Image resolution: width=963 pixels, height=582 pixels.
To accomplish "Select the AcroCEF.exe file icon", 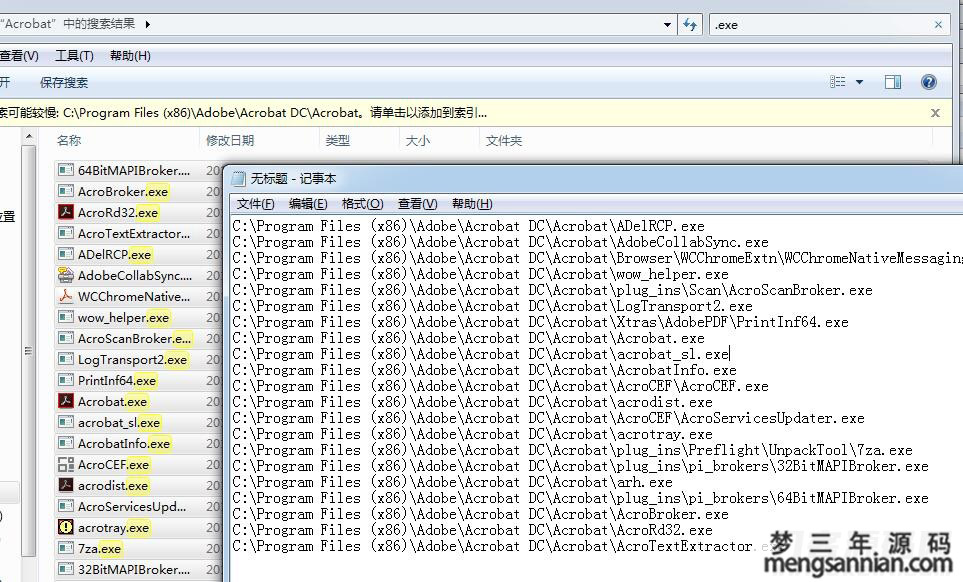I will [66, 464].
